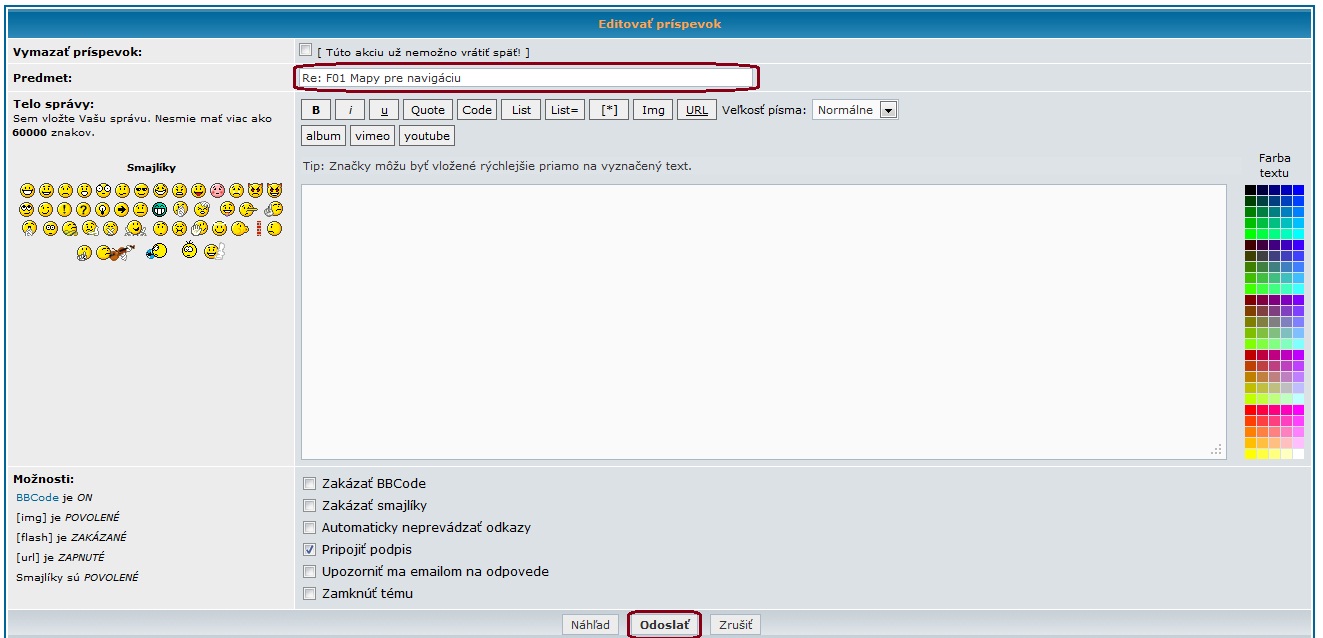Insert the green grinning smiley

(x=160, y=210)
